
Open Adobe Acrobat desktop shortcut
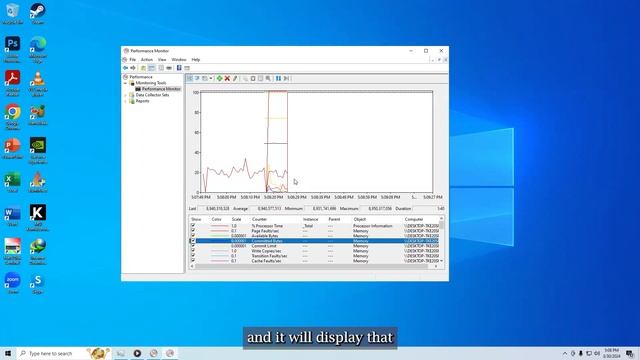coord(12,83)
